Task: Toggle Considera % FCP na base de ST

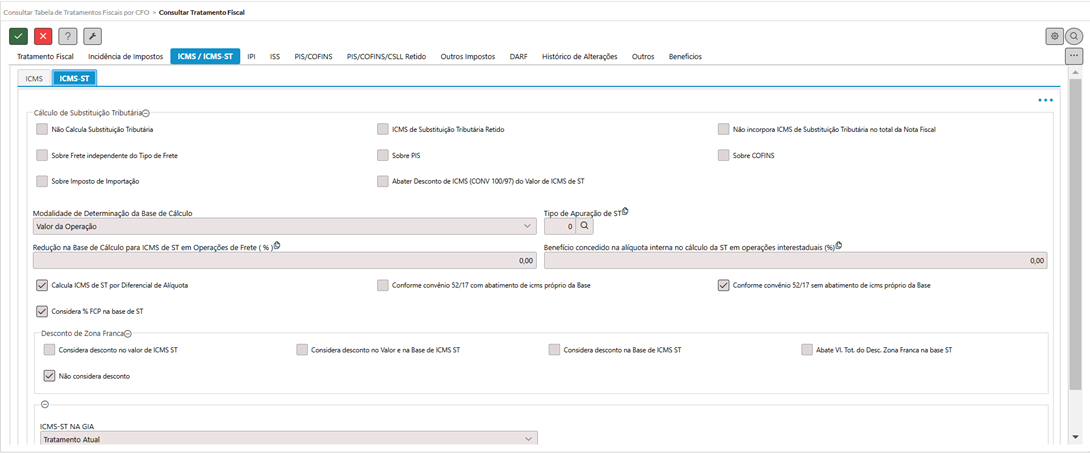Action: tap(42, 311)
